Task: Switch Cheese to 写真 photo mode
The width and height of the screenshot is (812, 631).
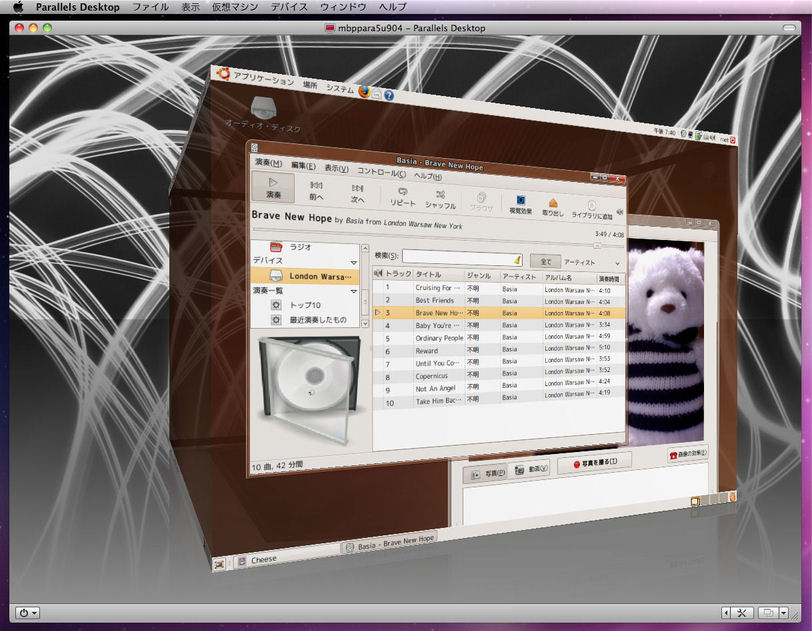Action: click(485, 474)
